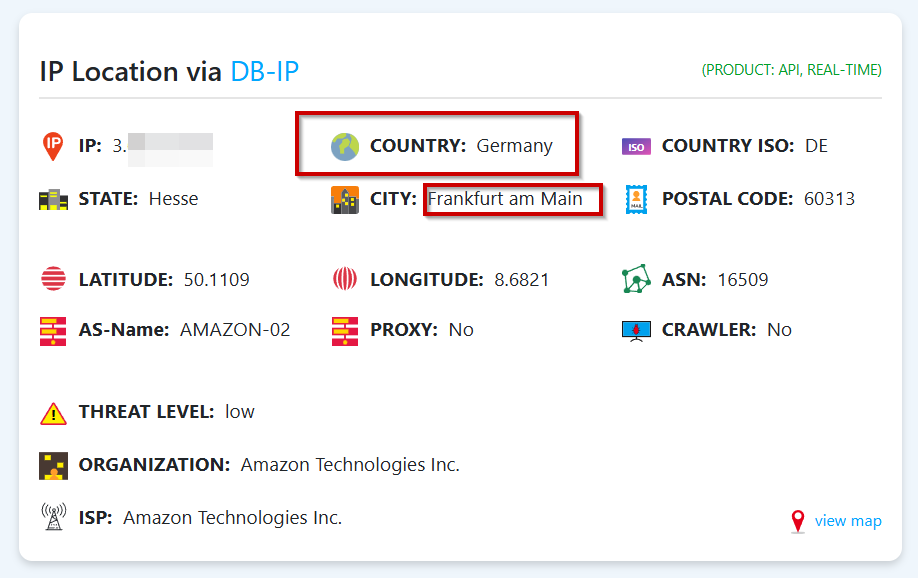The image size is (918, 578).
Task: Click the THREAT LEVEL warning triangle icon
Action: point(53,413)
